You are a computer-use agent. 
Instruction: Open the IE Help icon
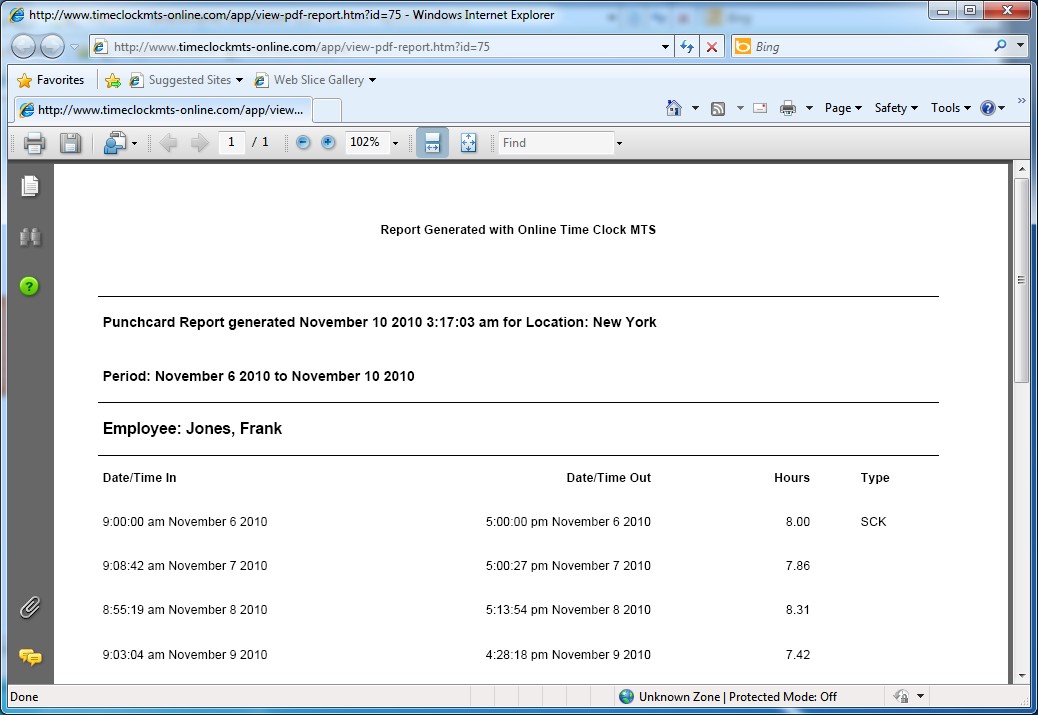pos(988,108)
